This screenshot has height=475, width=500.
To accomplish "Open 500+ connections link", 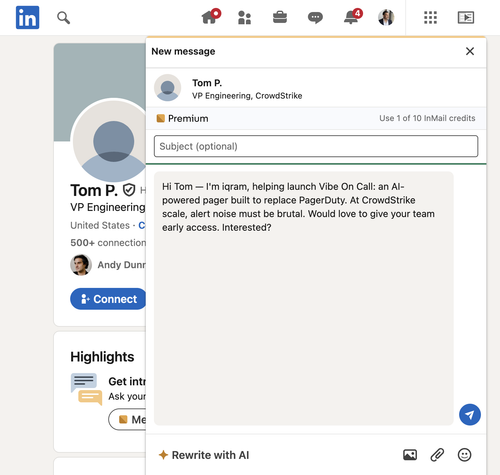I will [108, 243].
